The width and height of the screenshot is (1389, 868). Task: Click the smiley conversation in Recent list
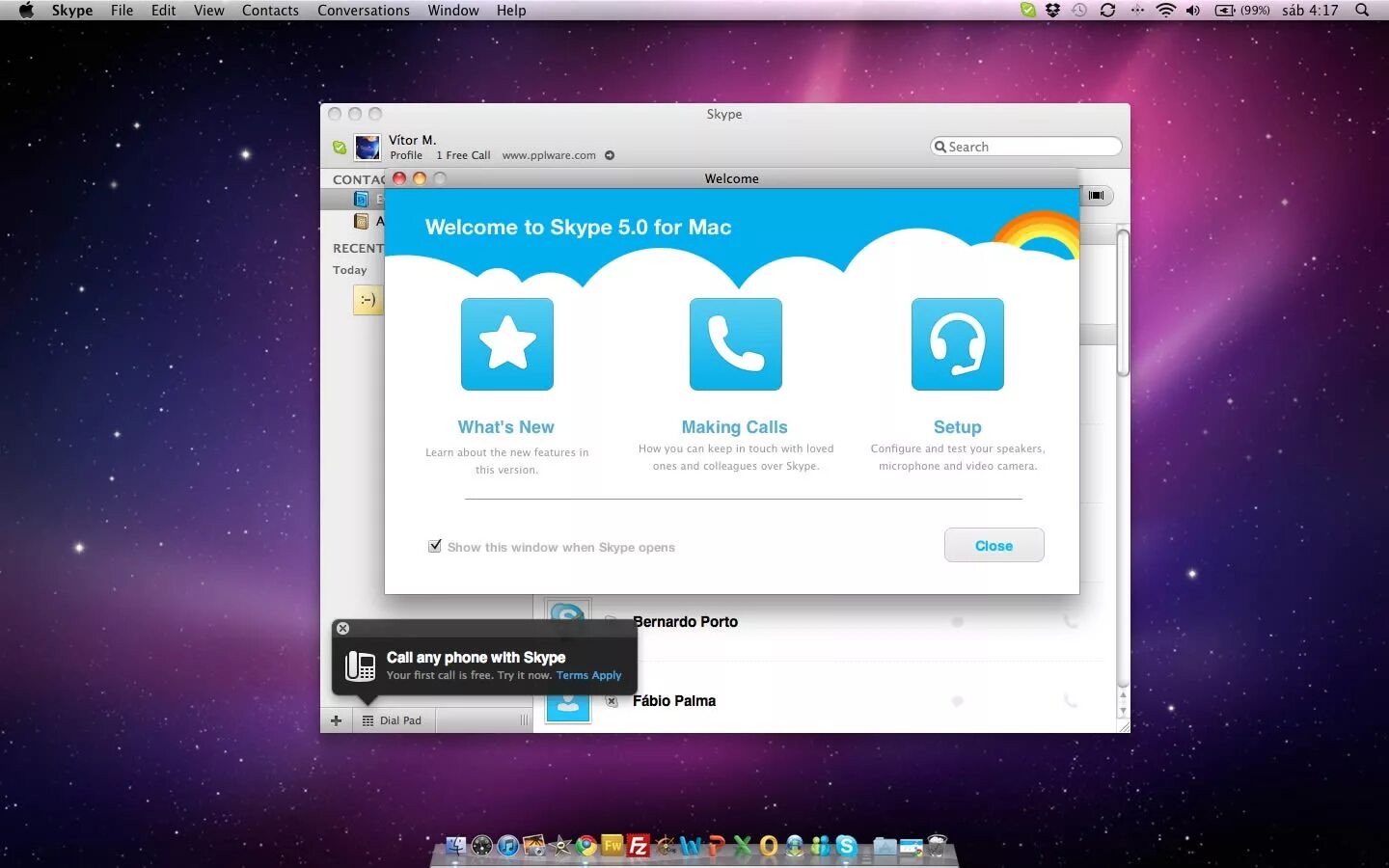pos(368,300)
